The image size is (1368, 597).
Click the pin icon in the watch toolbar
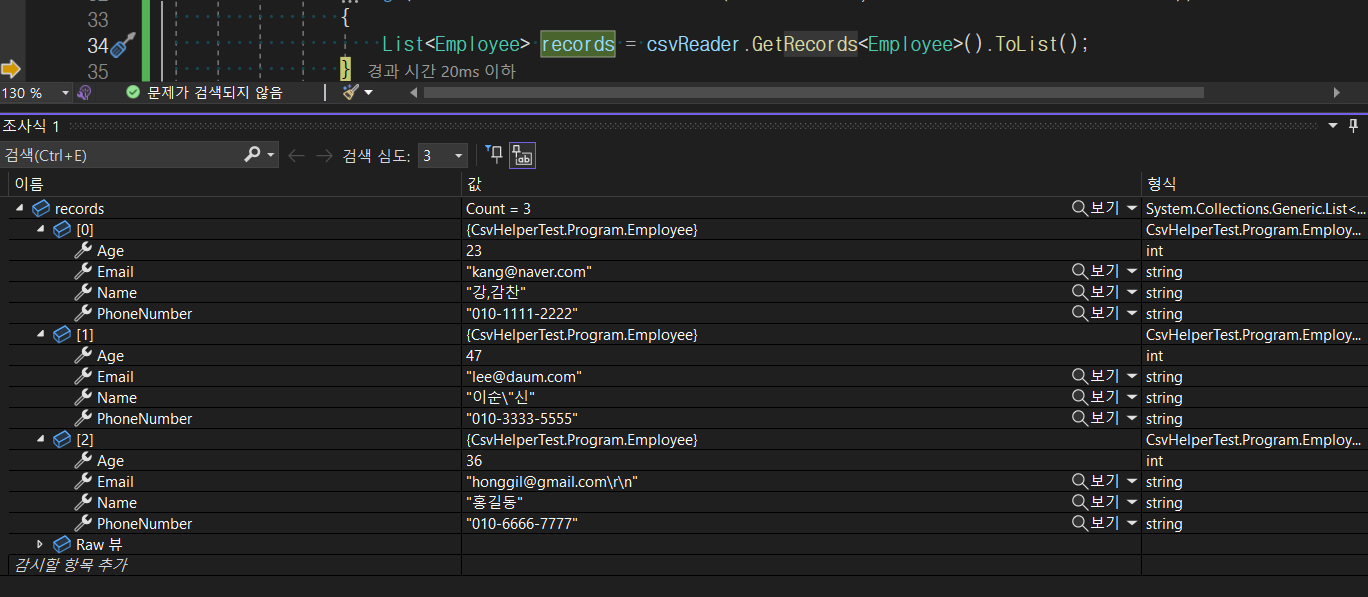coord(493,155)
